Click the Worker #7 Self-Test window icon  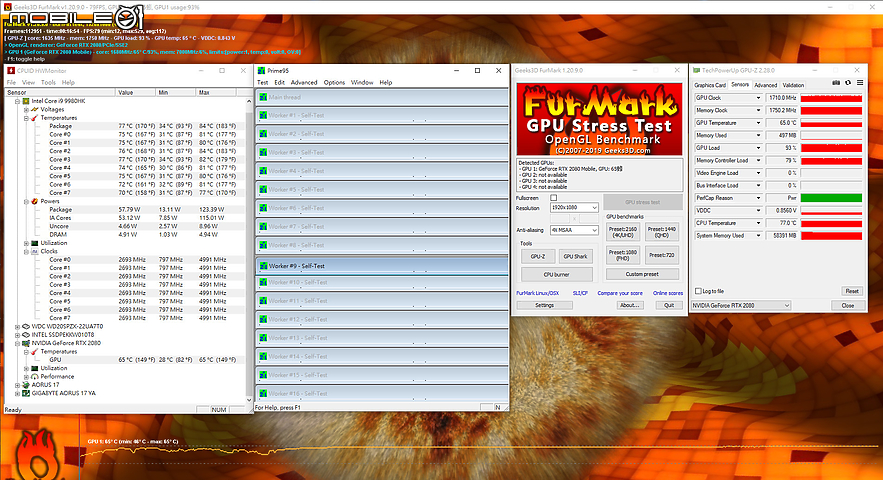point(263,226)
